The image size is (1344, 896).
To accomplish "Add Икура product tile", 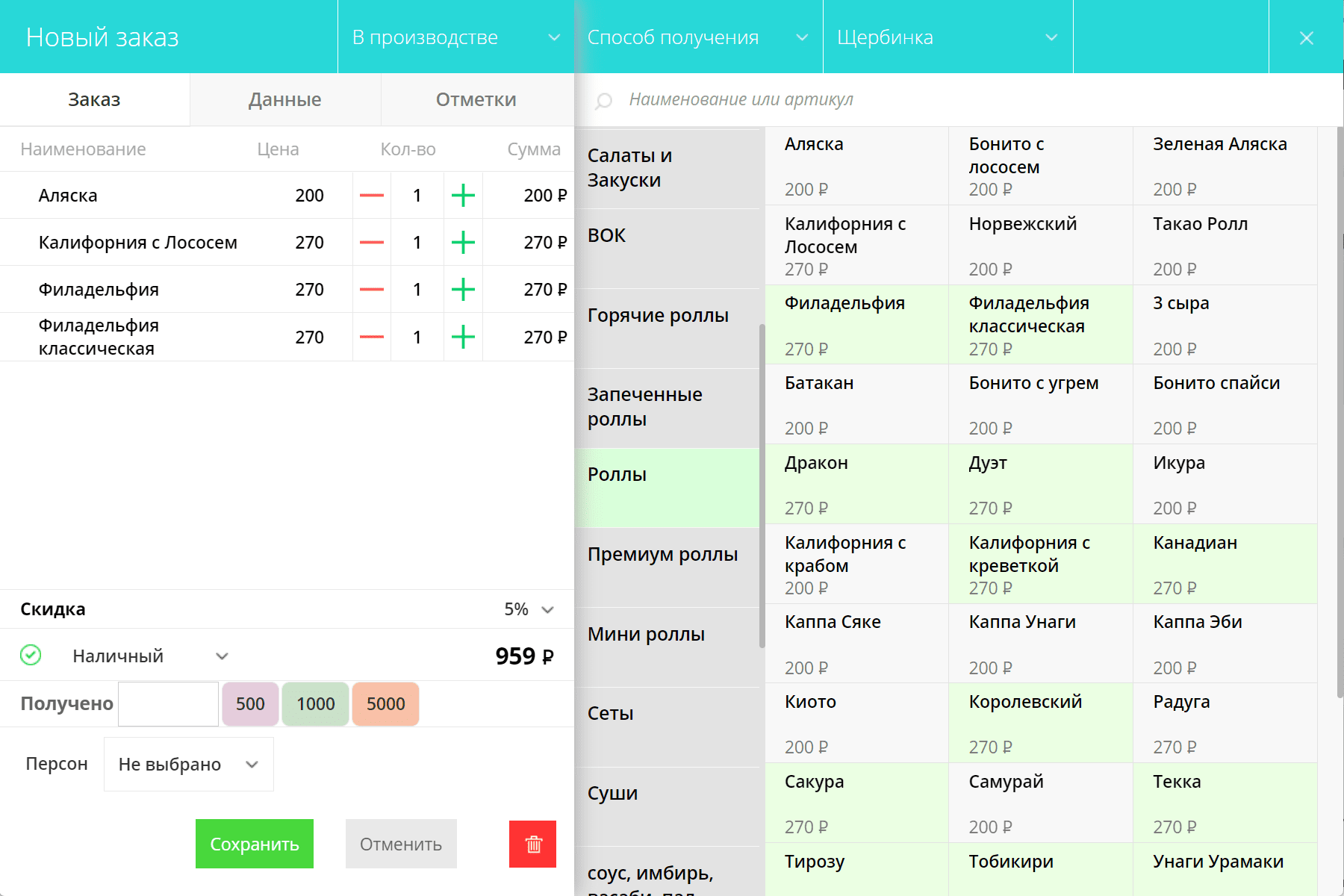I will click(1225, 484).
